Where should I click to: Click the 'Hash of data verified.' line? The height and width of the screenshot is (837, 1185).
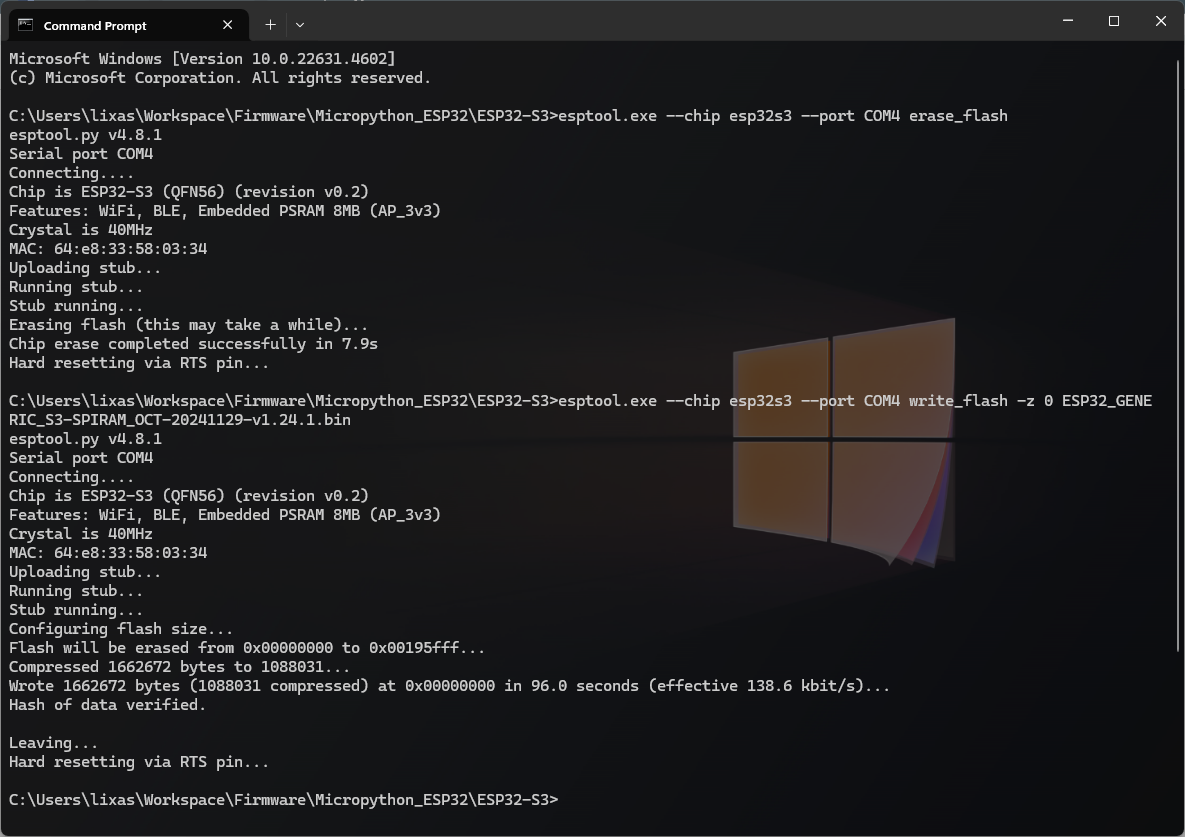tap(107, 705)
